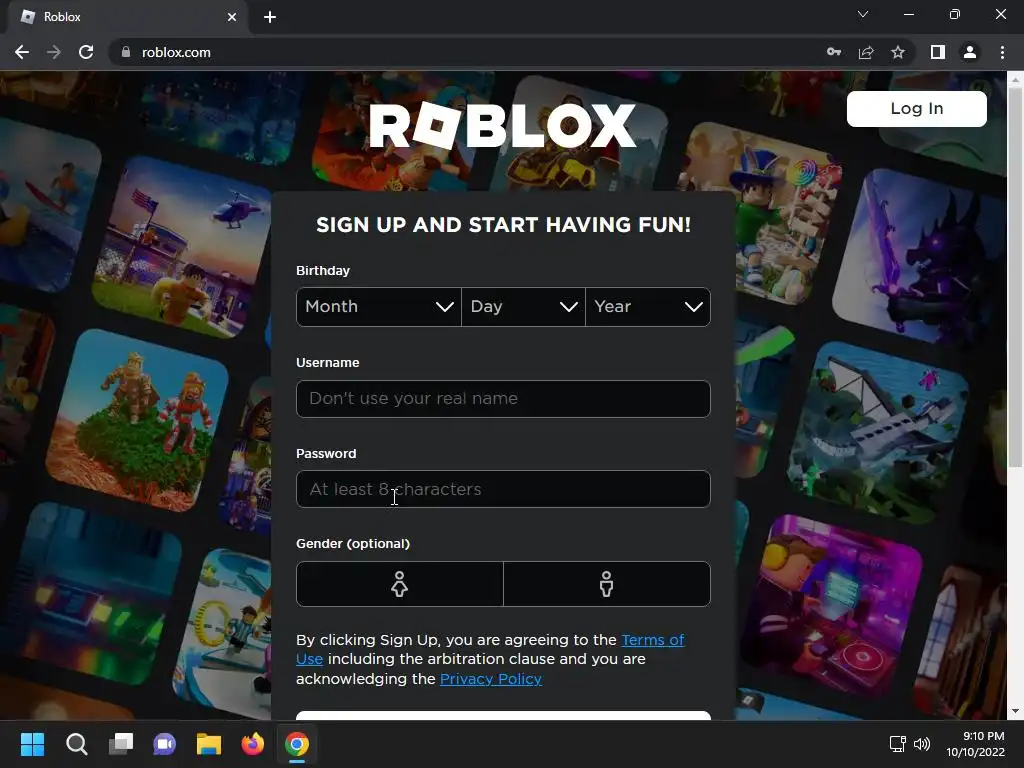Screen dimensions: 1024x768
Task: Expand the Day birthday dropdown
Action: coord(523,307)
